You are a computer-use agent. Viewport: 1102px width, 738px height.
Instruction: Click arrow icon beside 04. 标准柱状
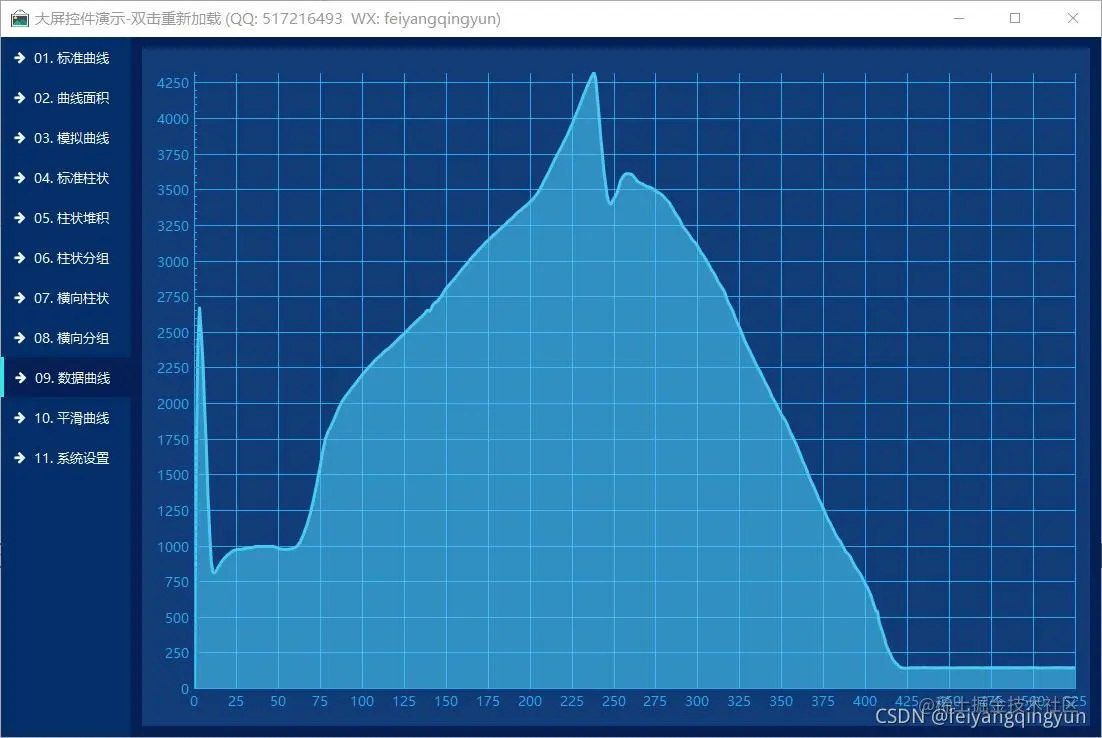tap(20, 179)
